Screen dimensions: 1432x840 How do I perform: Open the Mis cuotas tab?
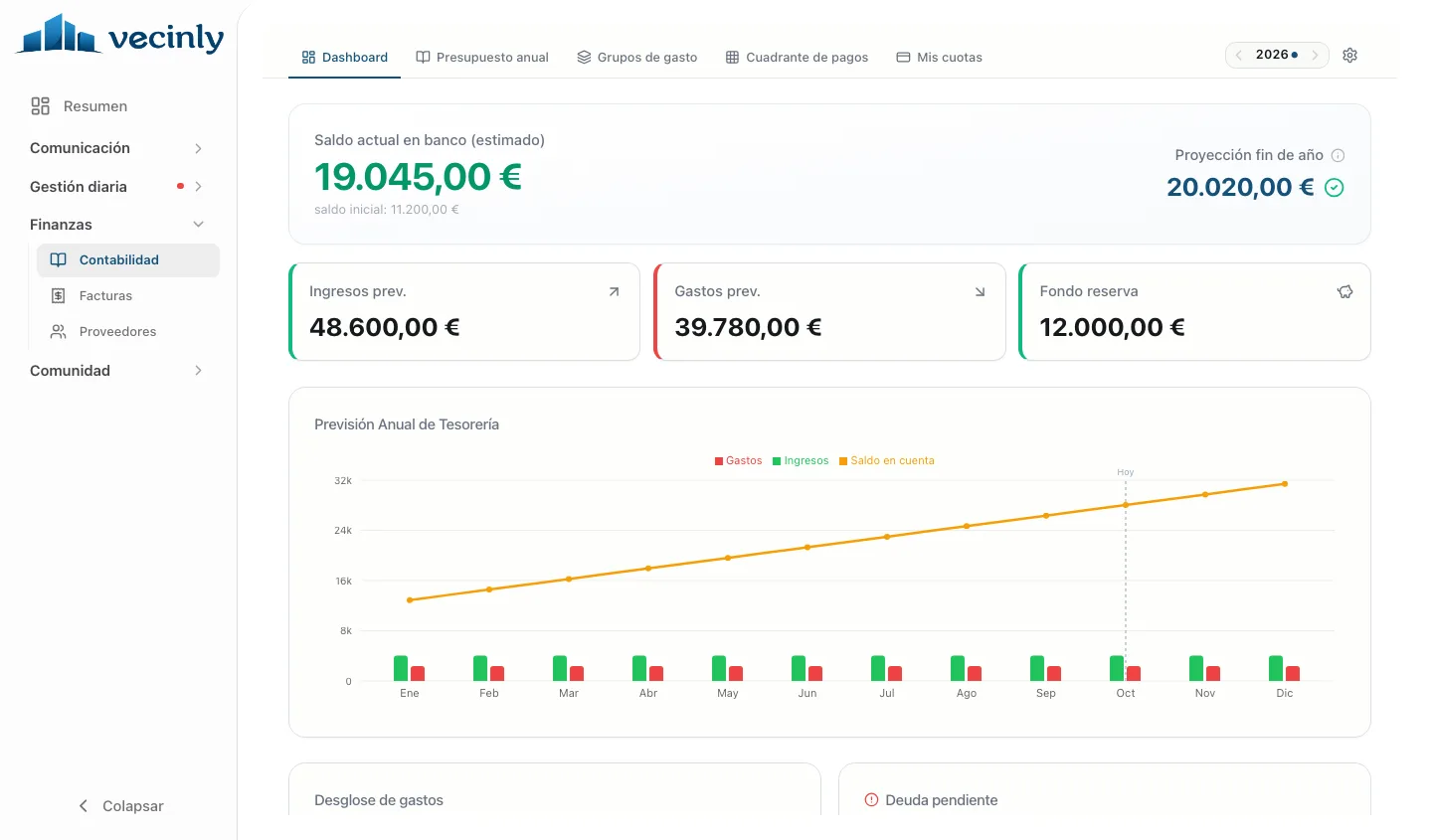click(x=940, y=58)
